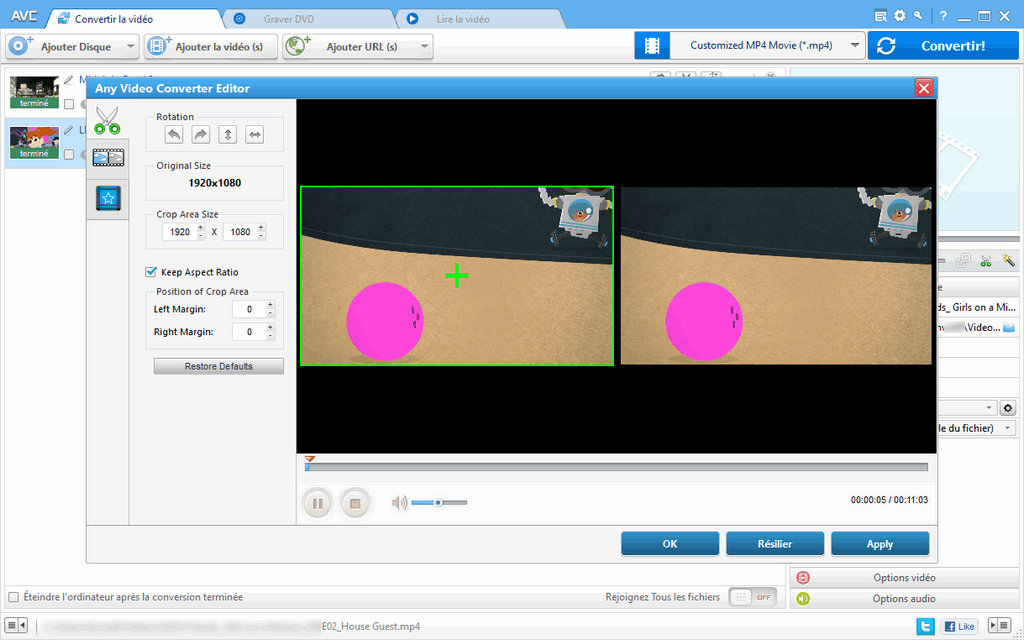Expand Options vidéo section
The width and height of the screenshot is (1024, 640).
pos(904,577)
